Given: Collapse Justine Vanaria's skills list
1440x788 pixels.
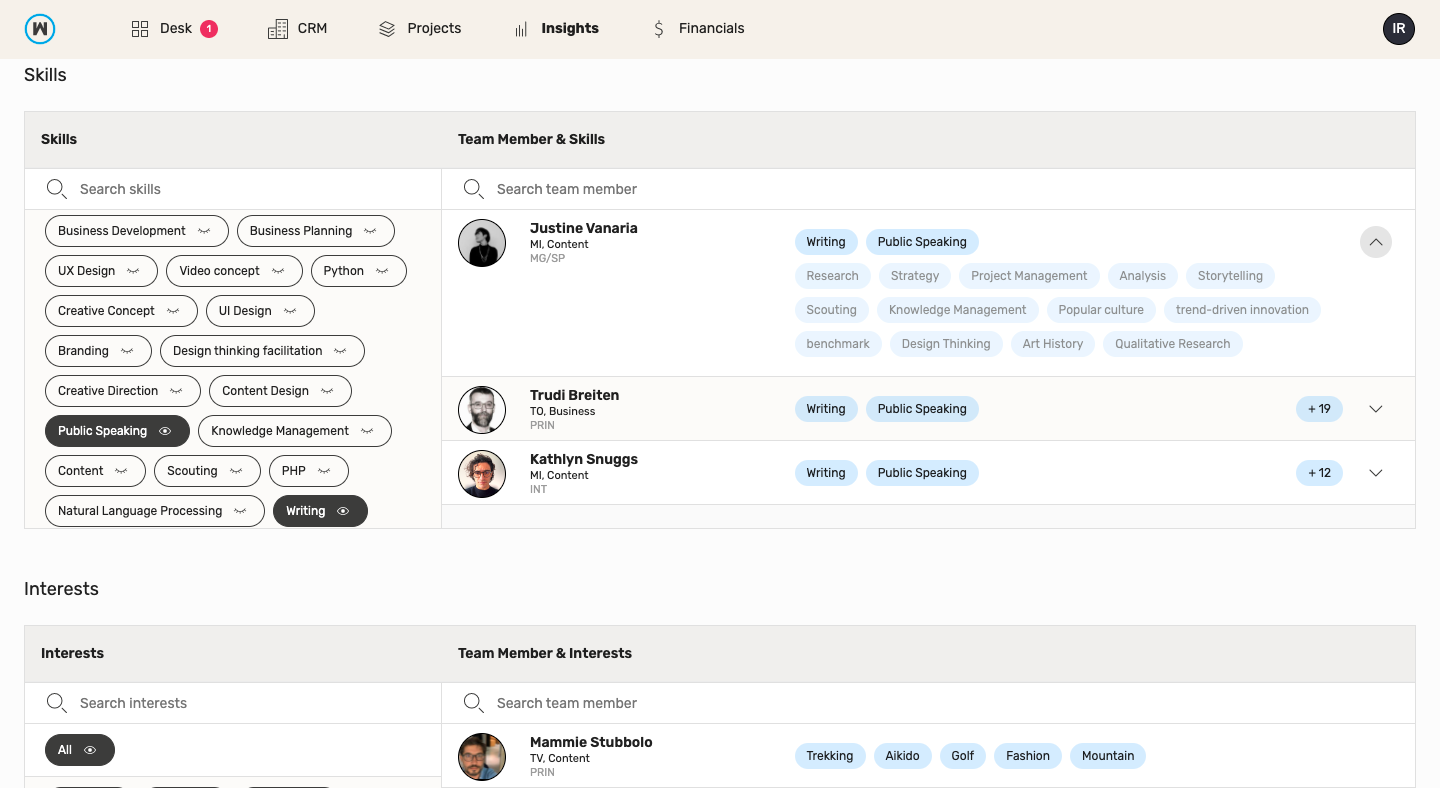Looking at the screenshot, I should 1376,242.
